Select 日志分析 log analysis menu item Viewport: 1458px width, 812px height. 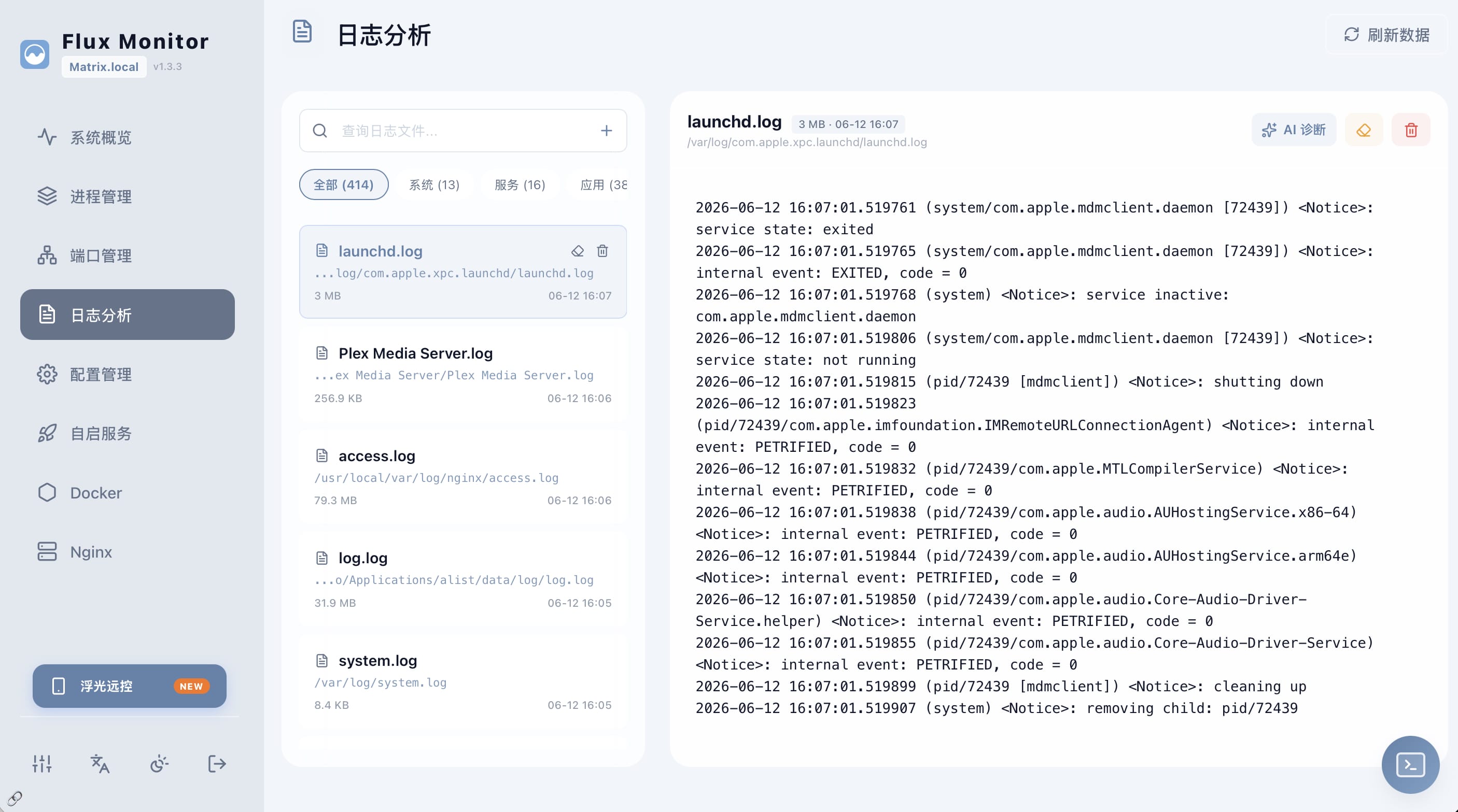(x=128, y=315)
